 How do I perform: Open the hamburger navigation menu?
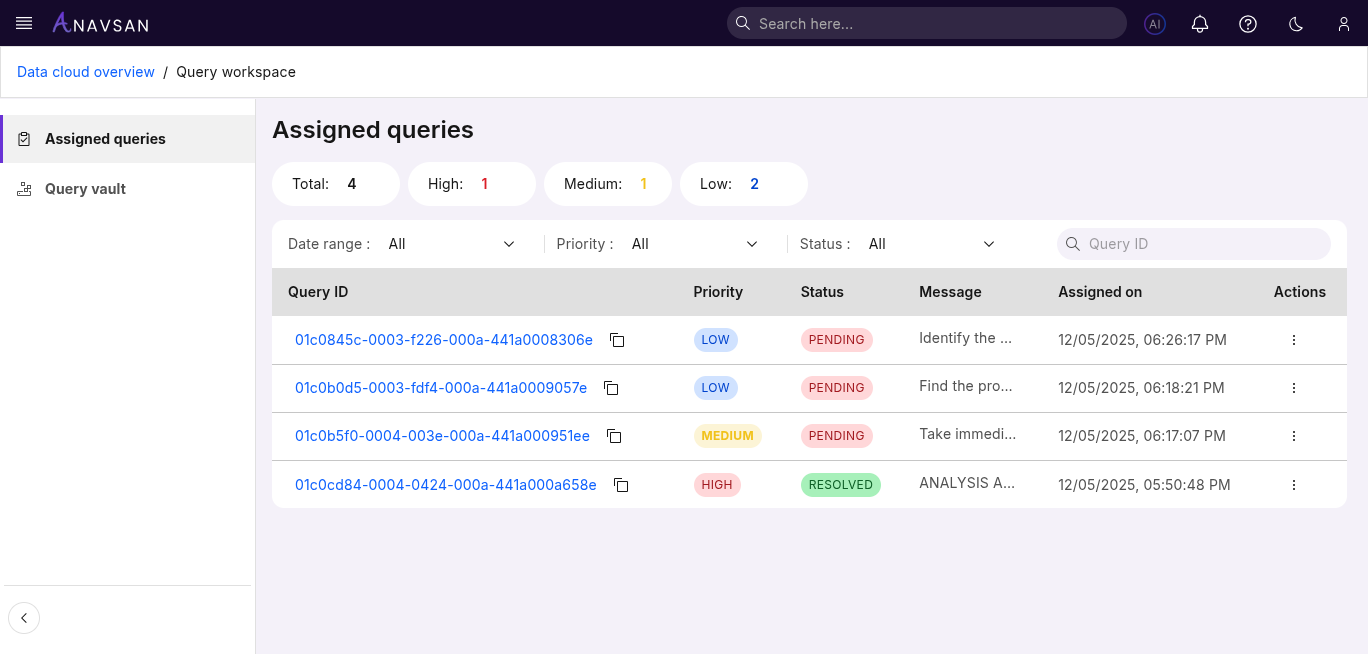pyautogui.click(x=23, y=23)
